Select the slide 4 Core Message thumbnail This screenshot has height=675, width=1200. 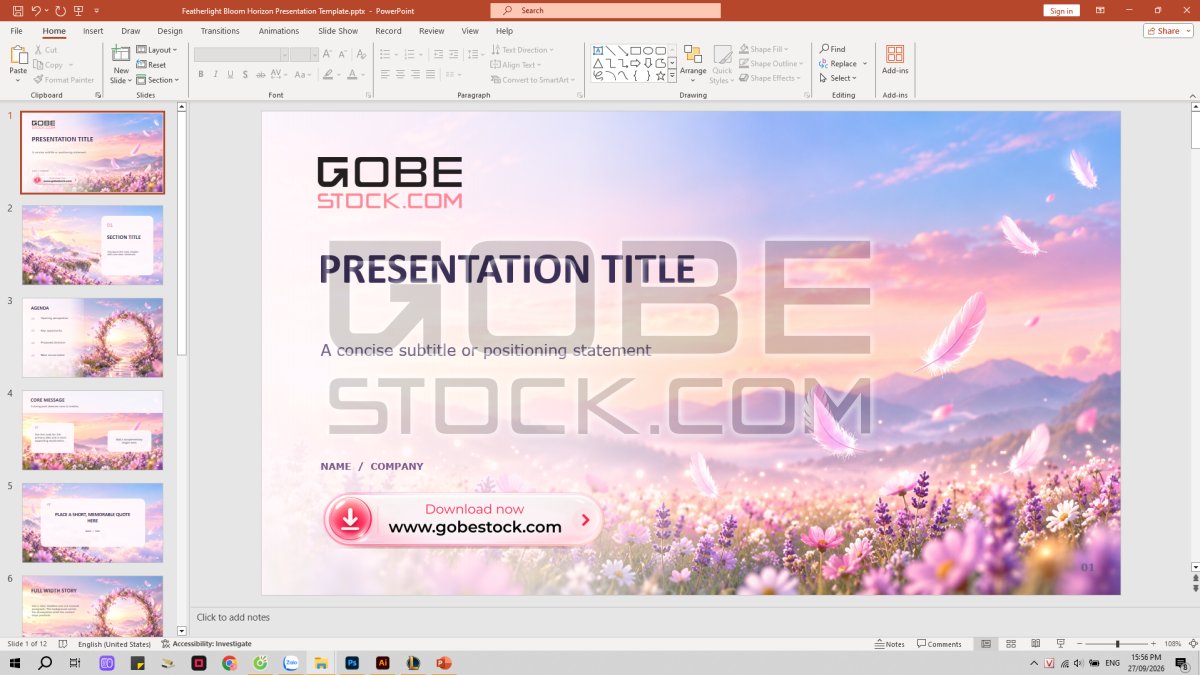coord(92,430)
